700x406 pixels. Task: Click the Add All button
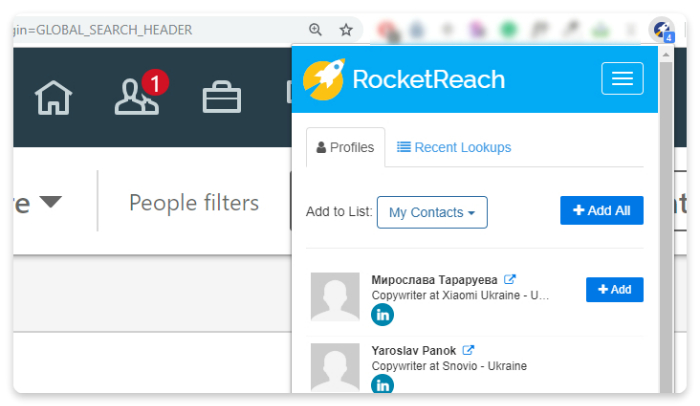[x=601, y=210]
